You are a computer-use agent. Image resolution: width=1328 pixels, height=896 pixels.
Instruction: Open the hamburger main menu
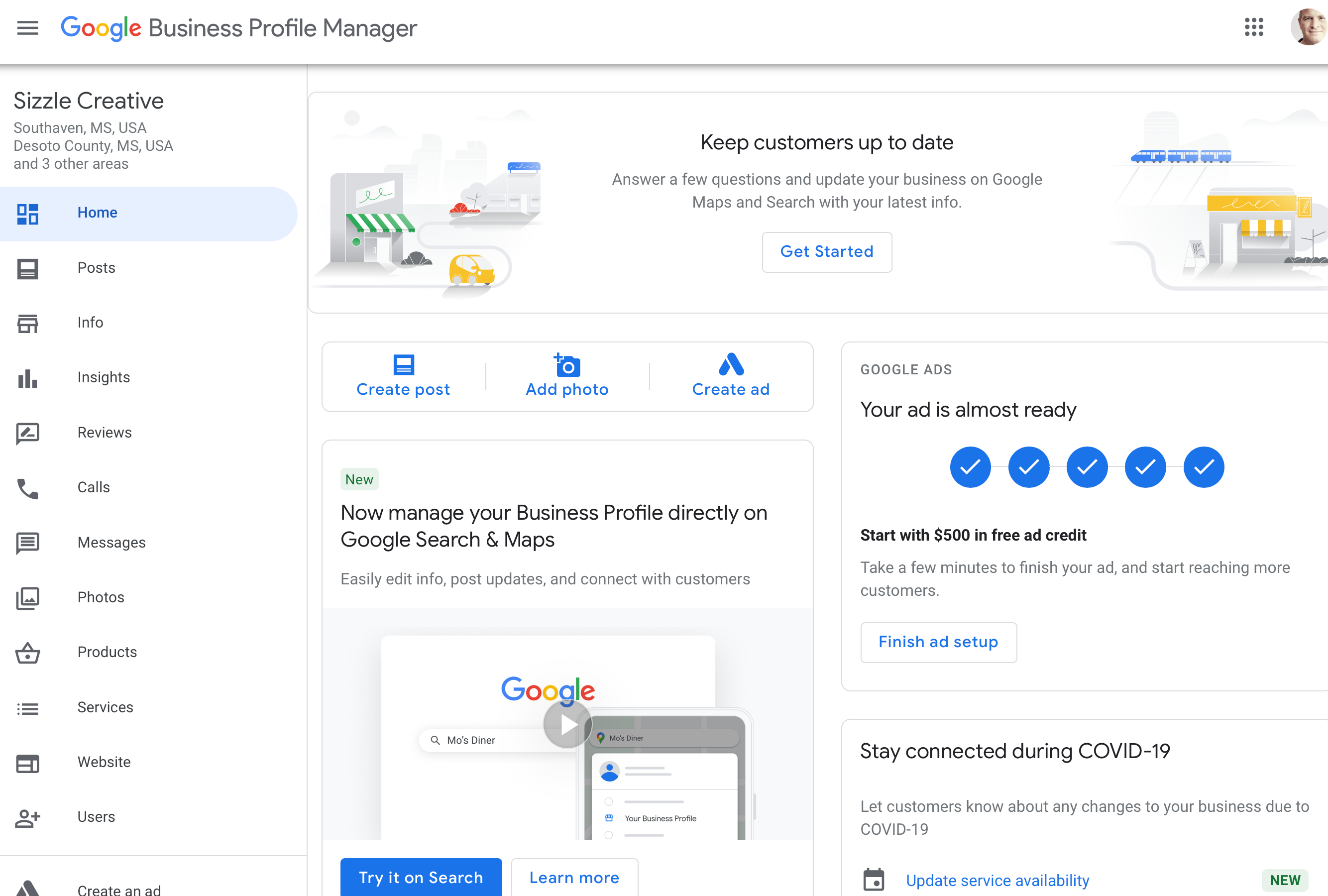point(27,27)
